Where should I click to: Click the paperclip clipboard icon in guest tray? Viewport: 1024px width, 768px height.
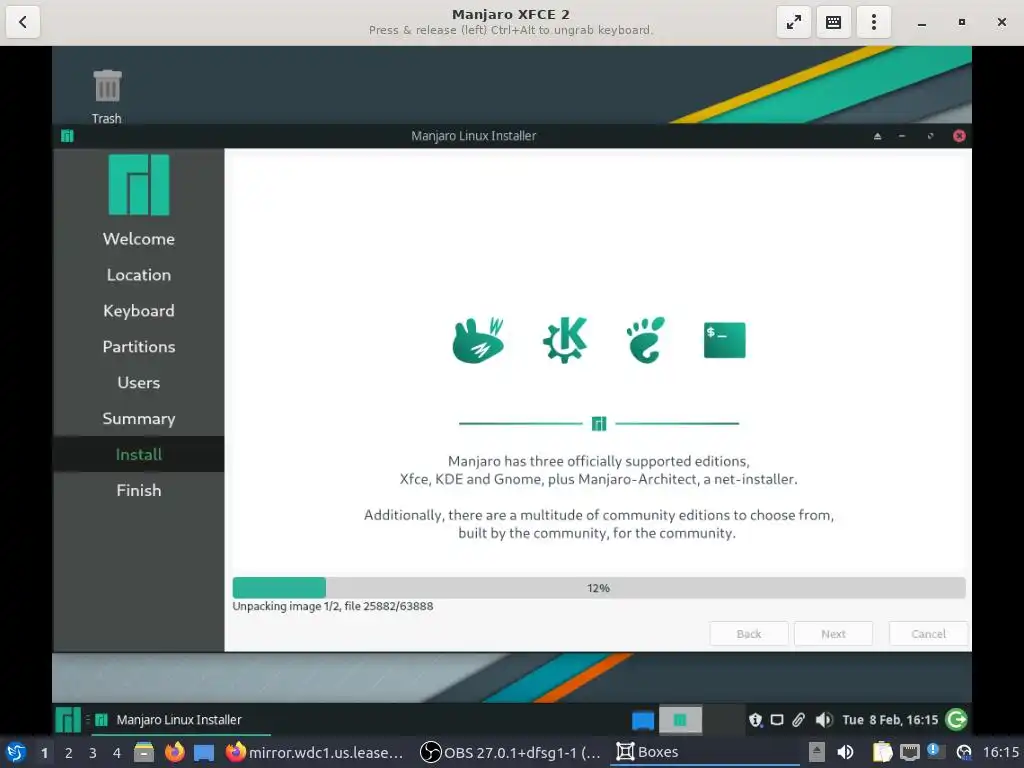pyautogui.click(x=798, y=720)
